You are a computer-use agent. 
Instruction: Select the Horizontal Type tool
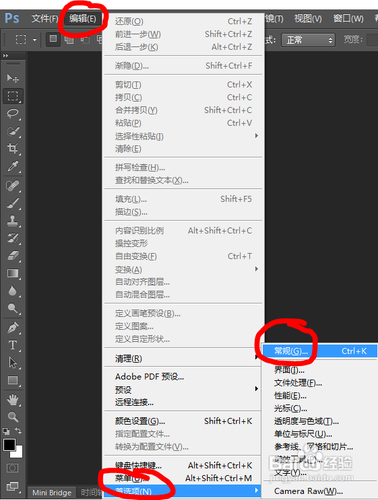click(x=13, y=345)
